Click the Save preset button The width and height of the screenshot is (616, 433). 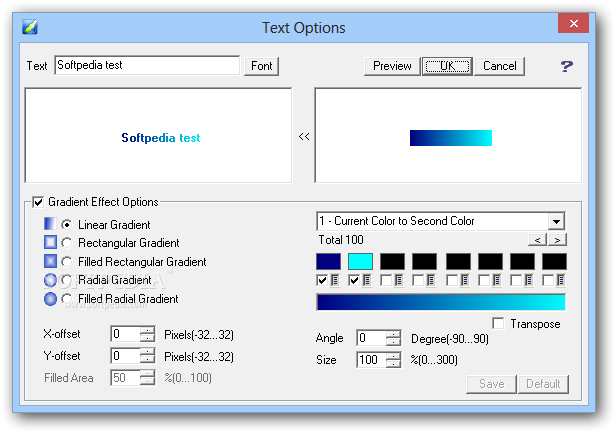tap(491, 384)
